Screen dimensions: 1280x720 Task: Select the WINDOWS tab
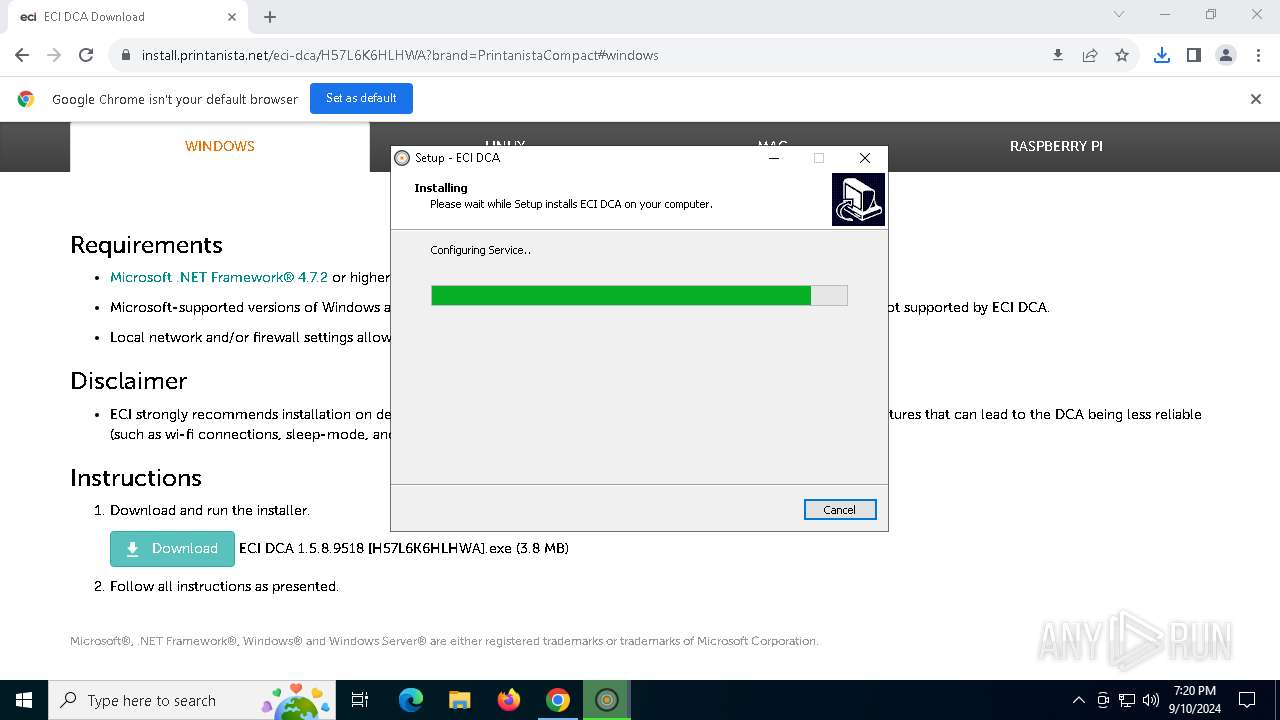[220, 146]
